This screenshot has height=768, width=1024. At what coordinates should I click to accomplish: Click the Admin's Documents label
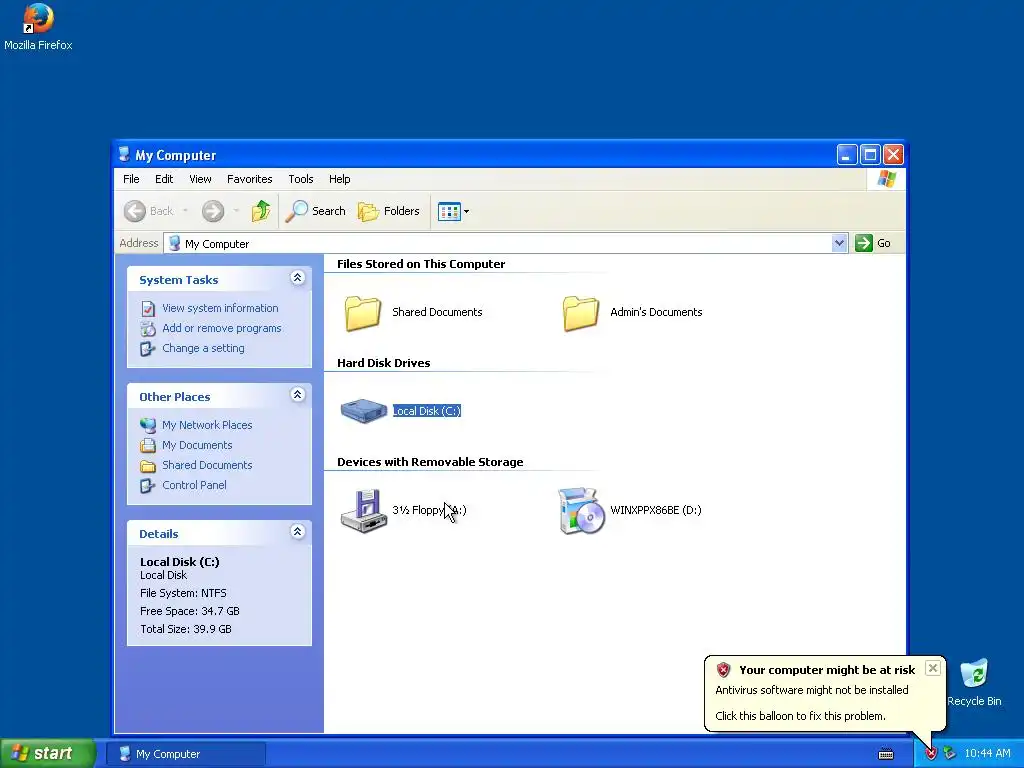[656, 312]
